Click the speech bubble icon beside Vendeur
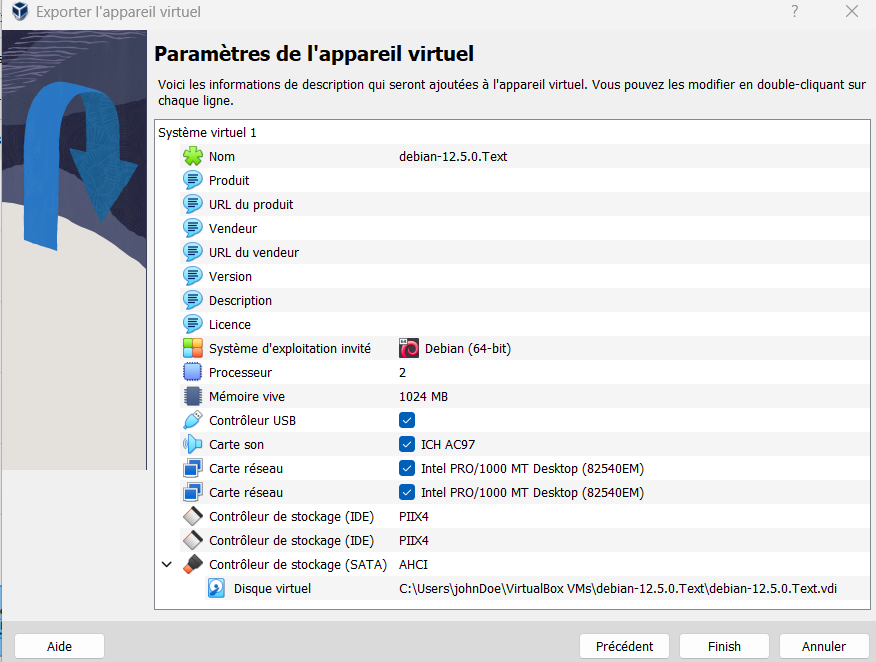This screenshot has width=876, height=662. tap(193, 228)
